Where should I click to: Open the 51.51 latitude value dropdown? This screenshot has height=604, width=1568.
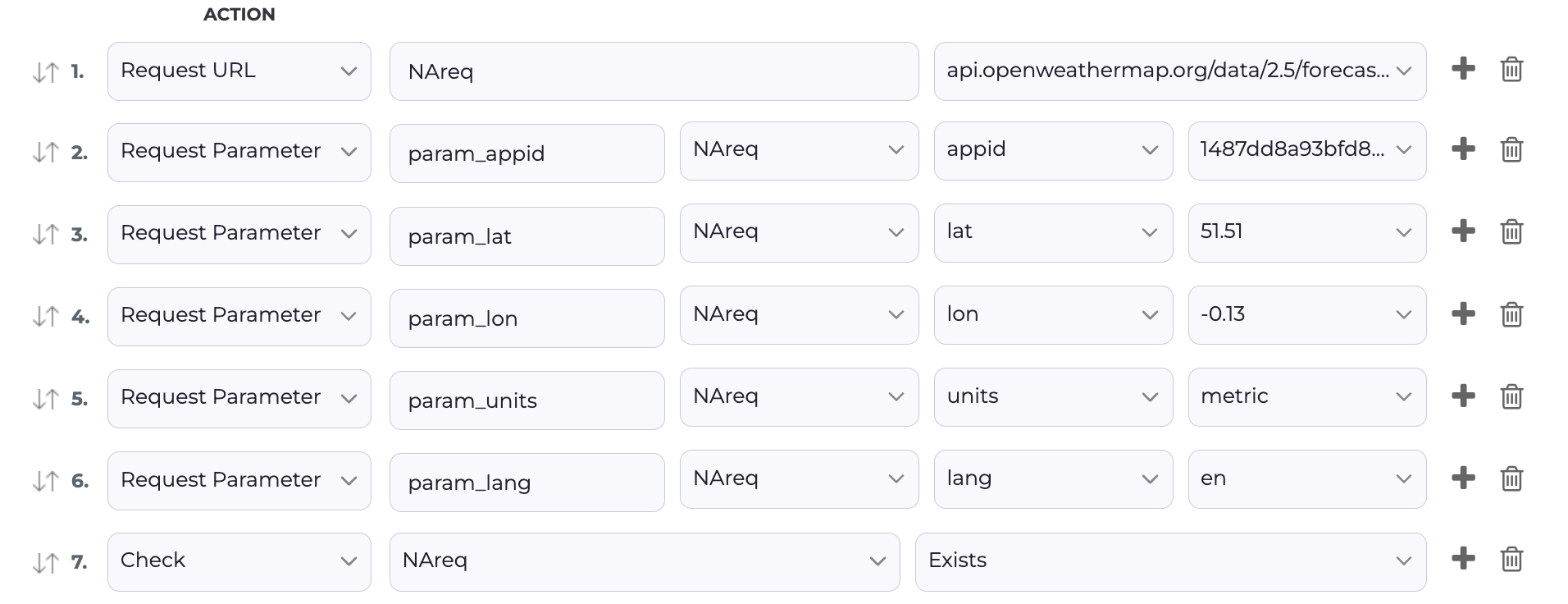pos(1306,232)
